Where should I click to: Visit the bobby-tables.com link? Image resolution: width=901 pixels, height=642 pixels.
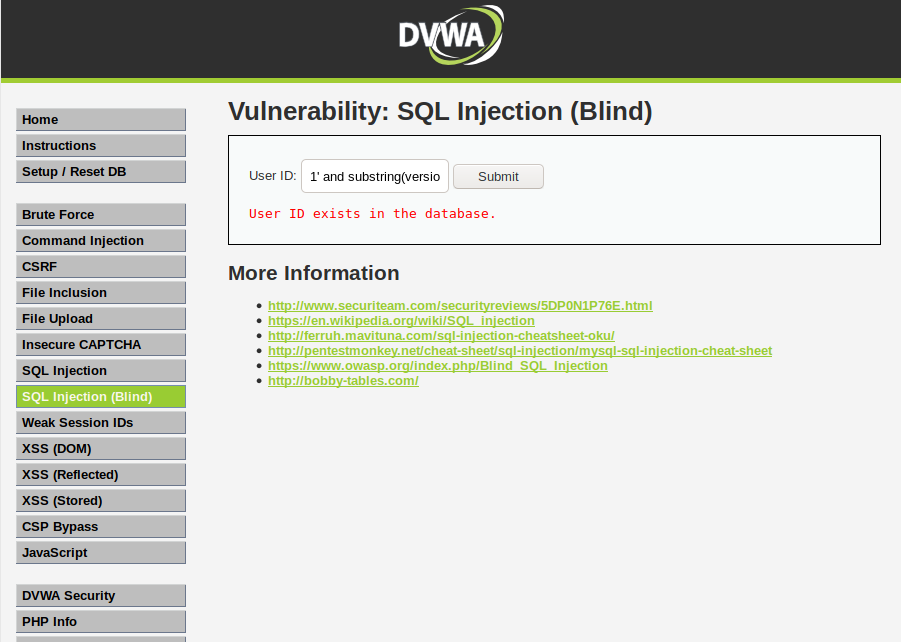tap(343, 381)
